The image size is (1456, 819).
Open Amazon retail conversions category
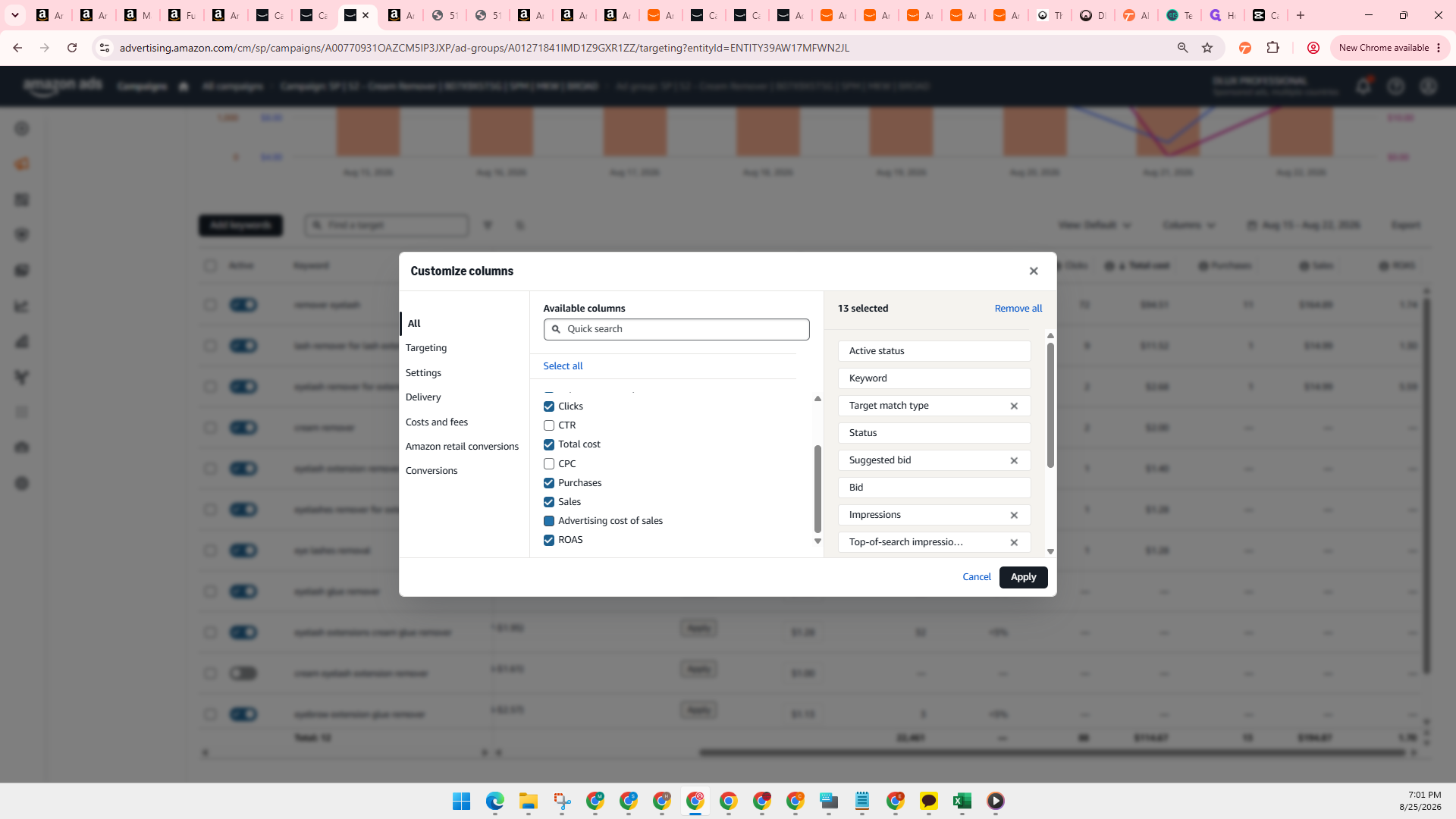462,446
